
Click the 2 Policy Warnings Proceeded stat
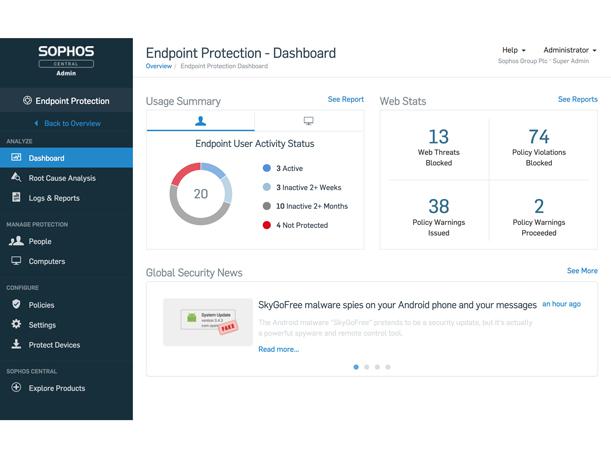tap(539, 217)
